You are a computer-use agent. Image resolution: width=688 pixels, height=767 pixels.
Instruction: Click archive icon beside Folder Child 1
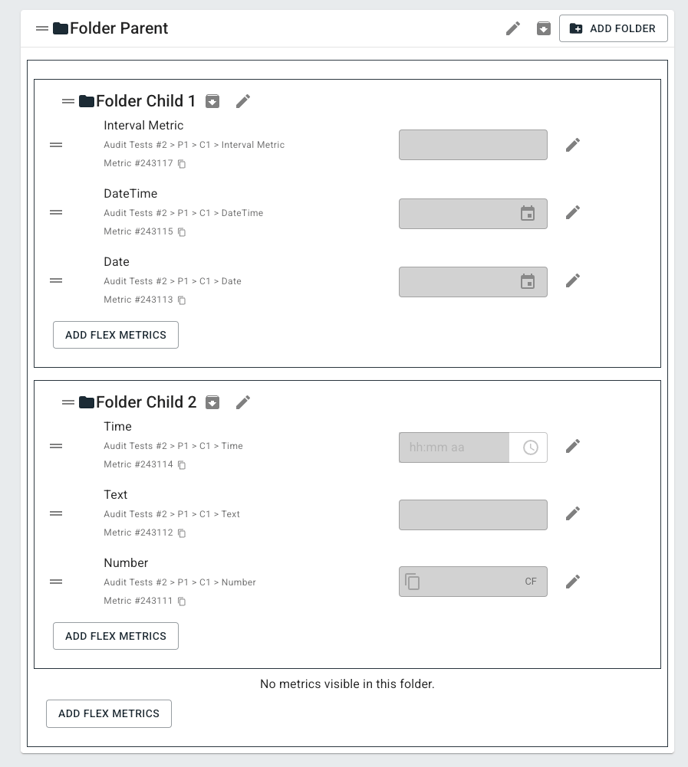212,101
